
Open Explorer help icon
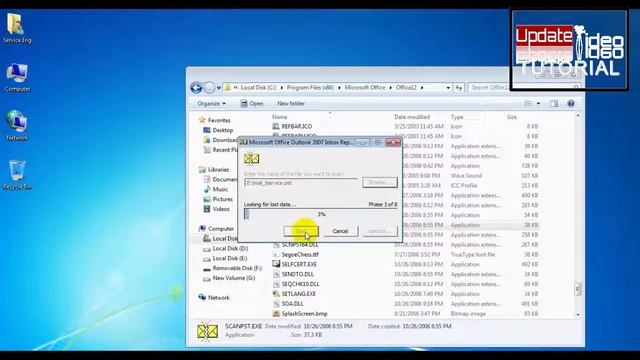point(571,104)
